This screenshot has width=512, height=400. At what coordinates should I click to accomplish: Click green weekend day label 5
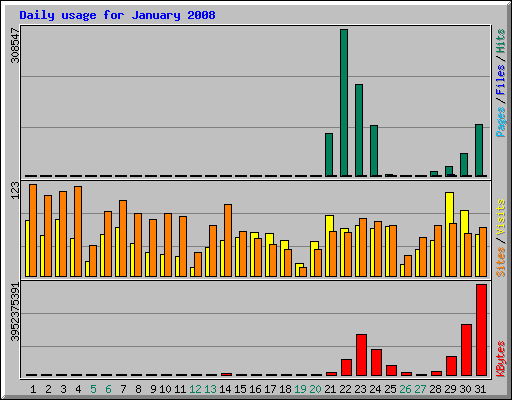pyautogui.click(x=93, y=389)
